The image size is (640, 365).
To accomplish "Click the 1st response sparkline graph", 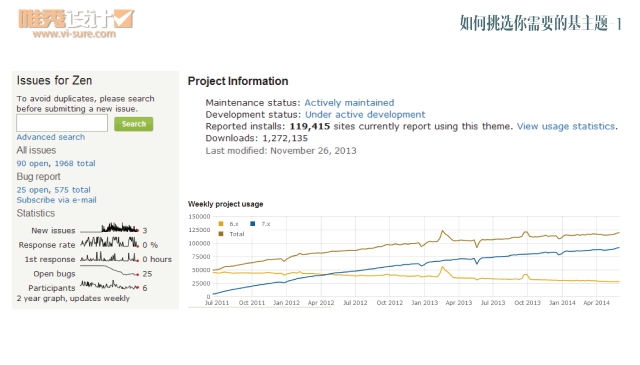I will tap(109, 257).
